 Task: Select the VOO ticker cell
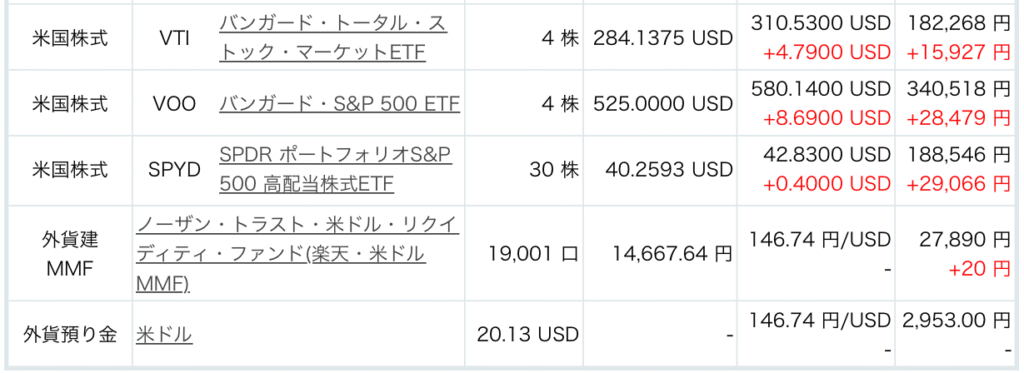pos(174,104)
